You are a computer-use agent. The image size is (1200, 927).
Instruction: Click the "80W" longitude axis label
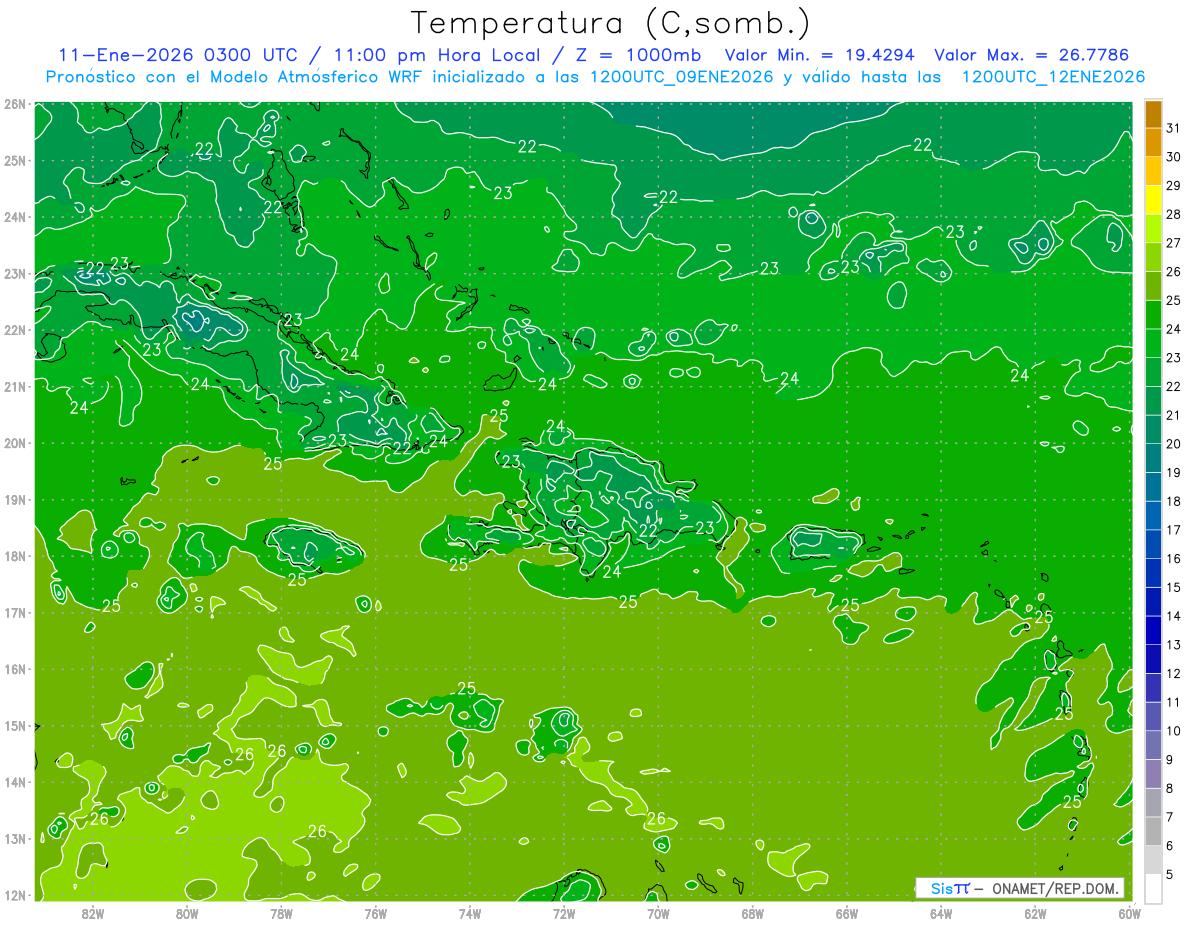click(187, 913)
